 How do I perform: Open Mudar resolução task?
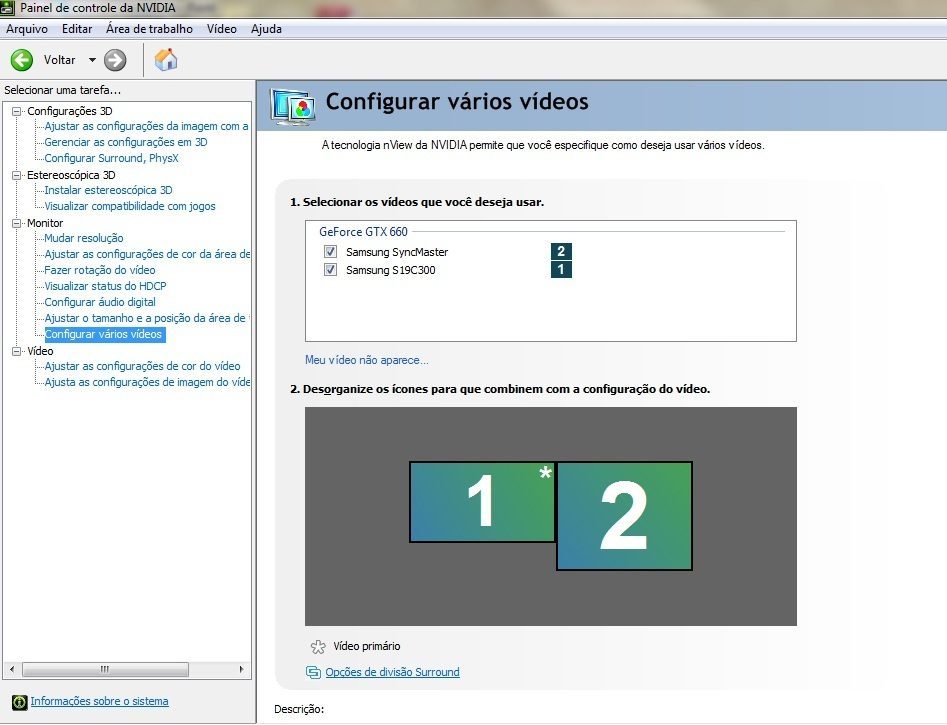click(83, 238)
